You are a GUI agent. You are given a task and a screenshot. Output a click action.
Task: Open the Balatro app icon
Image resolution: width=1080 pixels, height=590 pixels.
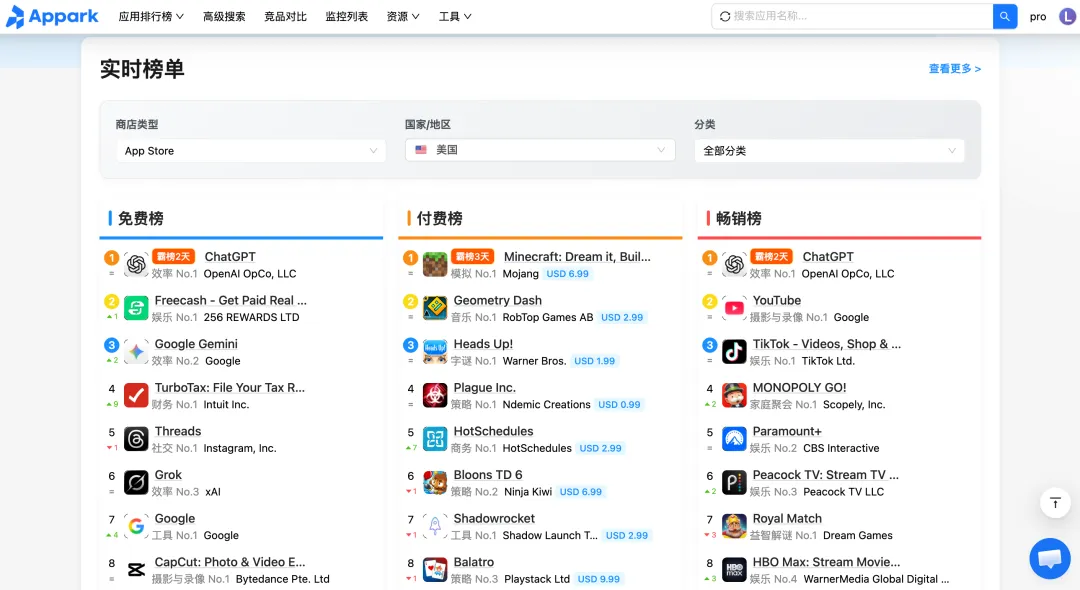coord(435,569)
